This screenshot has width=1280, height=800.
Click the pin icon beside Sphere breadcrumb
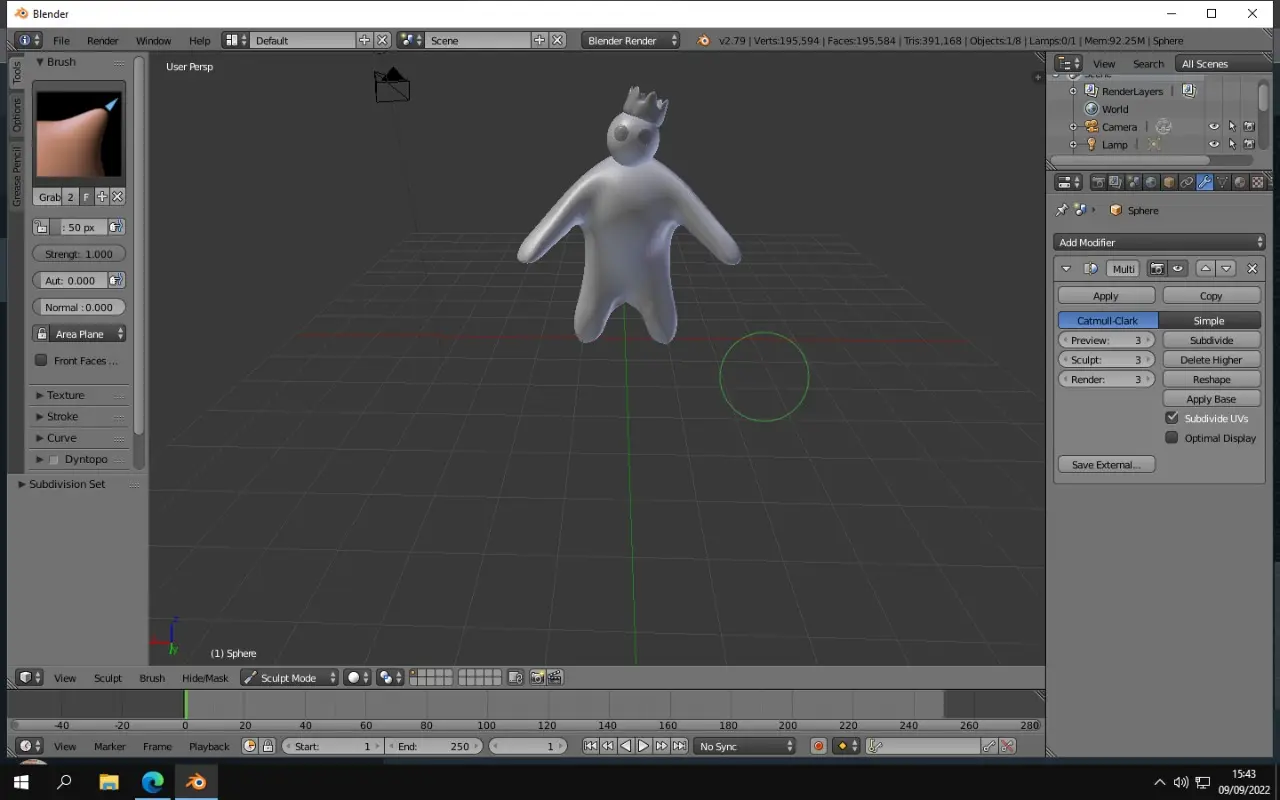pyautogui.click(x=1062, y=210)
